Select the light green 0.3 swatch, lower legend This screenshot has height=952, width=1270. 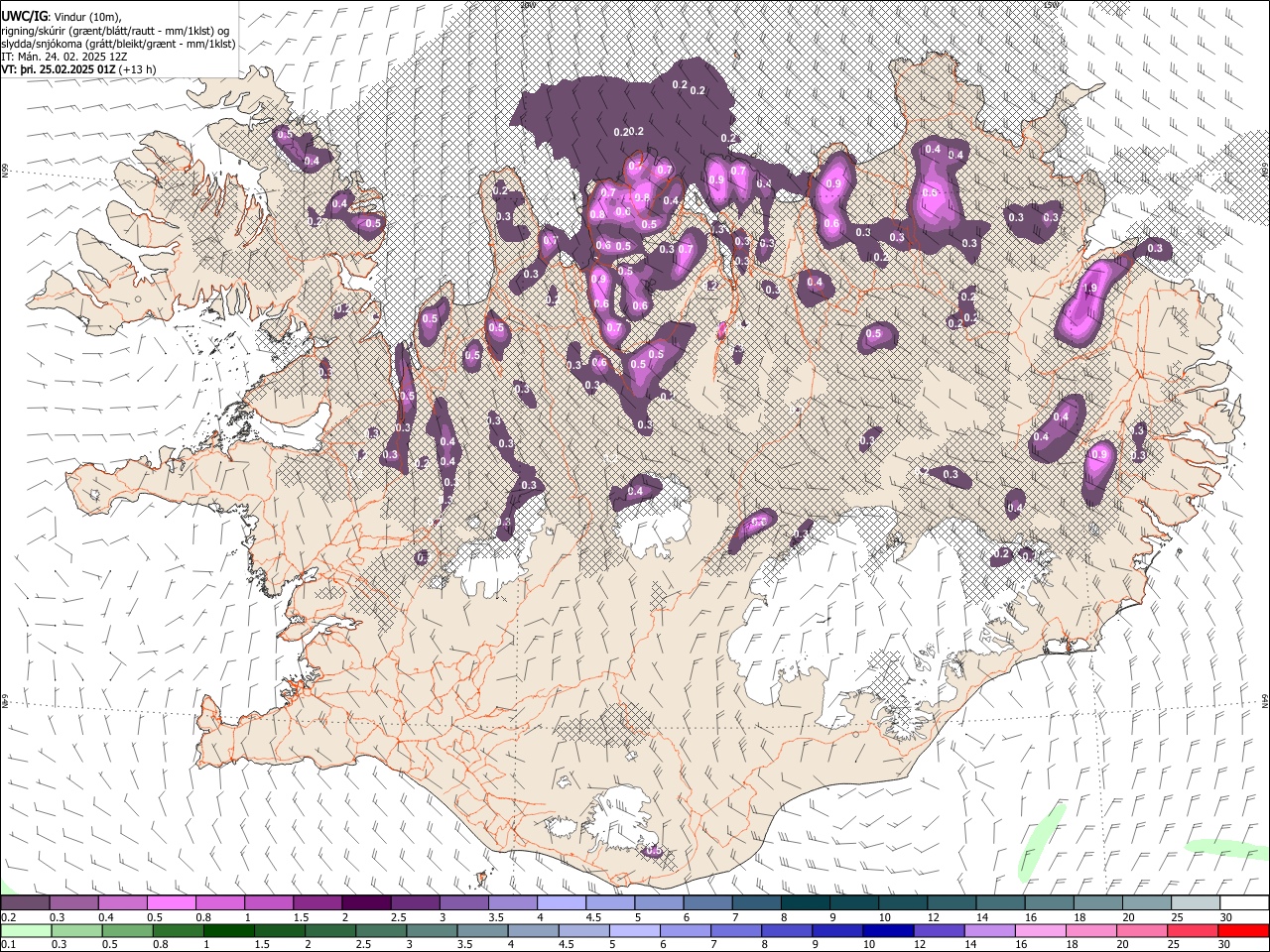(x=76, y=930)
